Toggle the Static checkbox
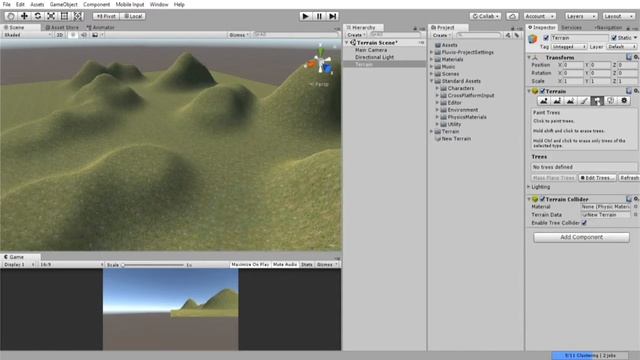This screenshot has height=360, width=640. [614, 38]
